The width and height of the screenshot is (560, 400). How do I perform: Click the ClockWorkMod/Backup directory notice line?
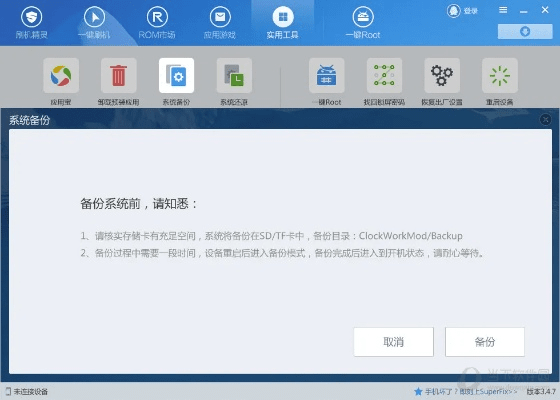[x=271, y=236]
